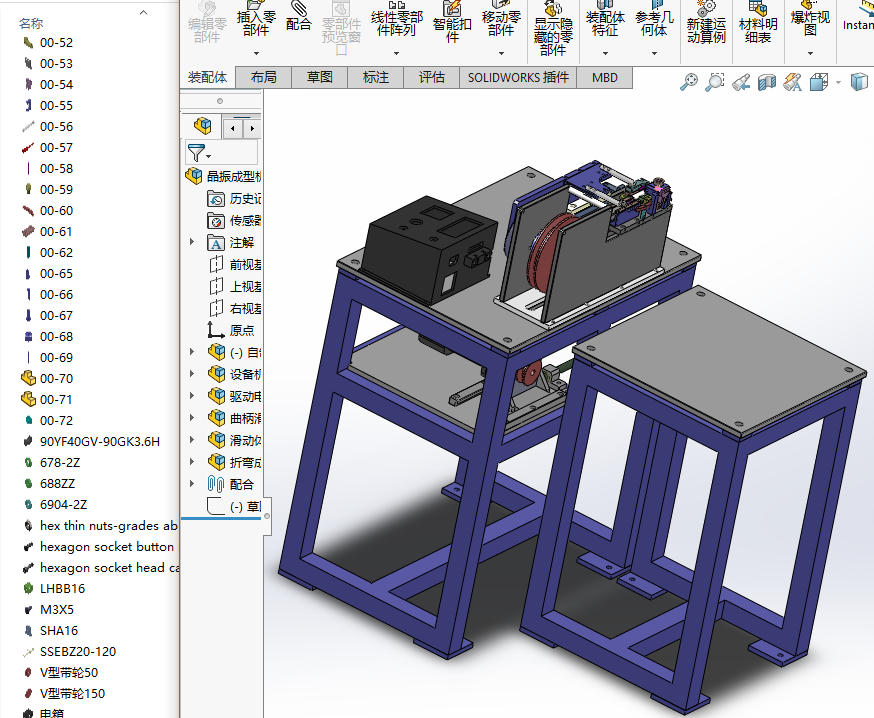Open the Bill of Materials (材料明细表) tool
Viewport: 874px width, 718px height.
(x=758, y=22)
